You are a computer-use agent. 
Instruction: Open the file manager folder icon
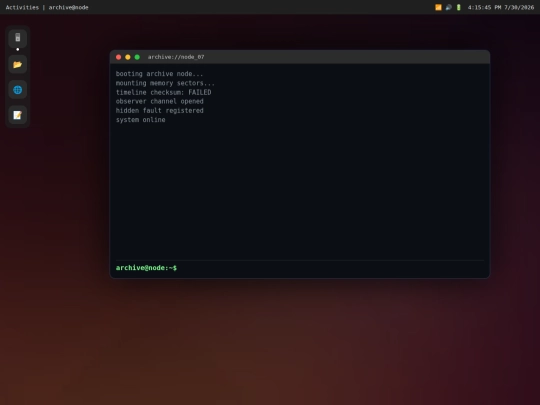[x=18, y=64]
